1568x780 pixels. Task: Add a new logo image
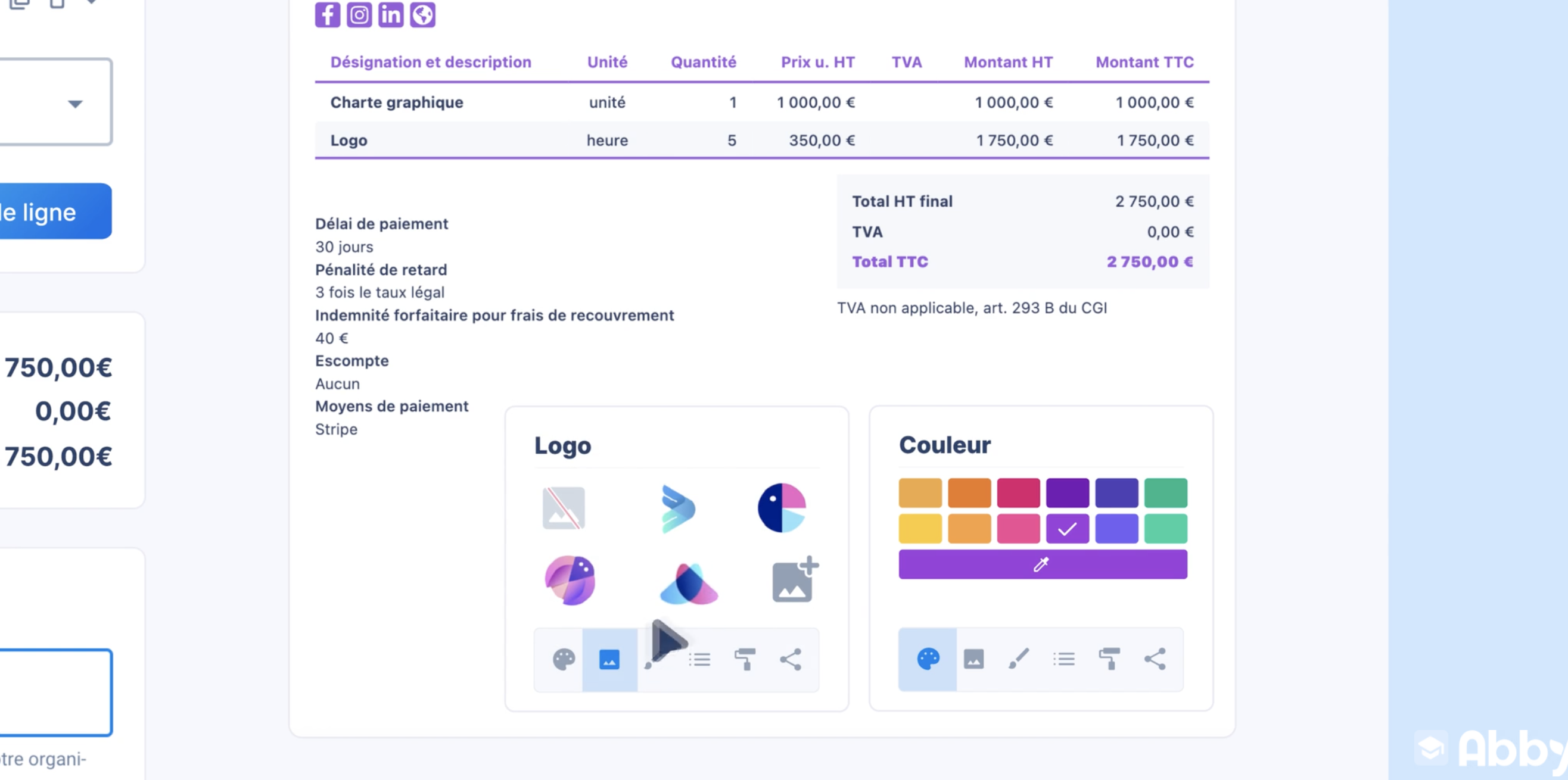(x=795, y=579)
